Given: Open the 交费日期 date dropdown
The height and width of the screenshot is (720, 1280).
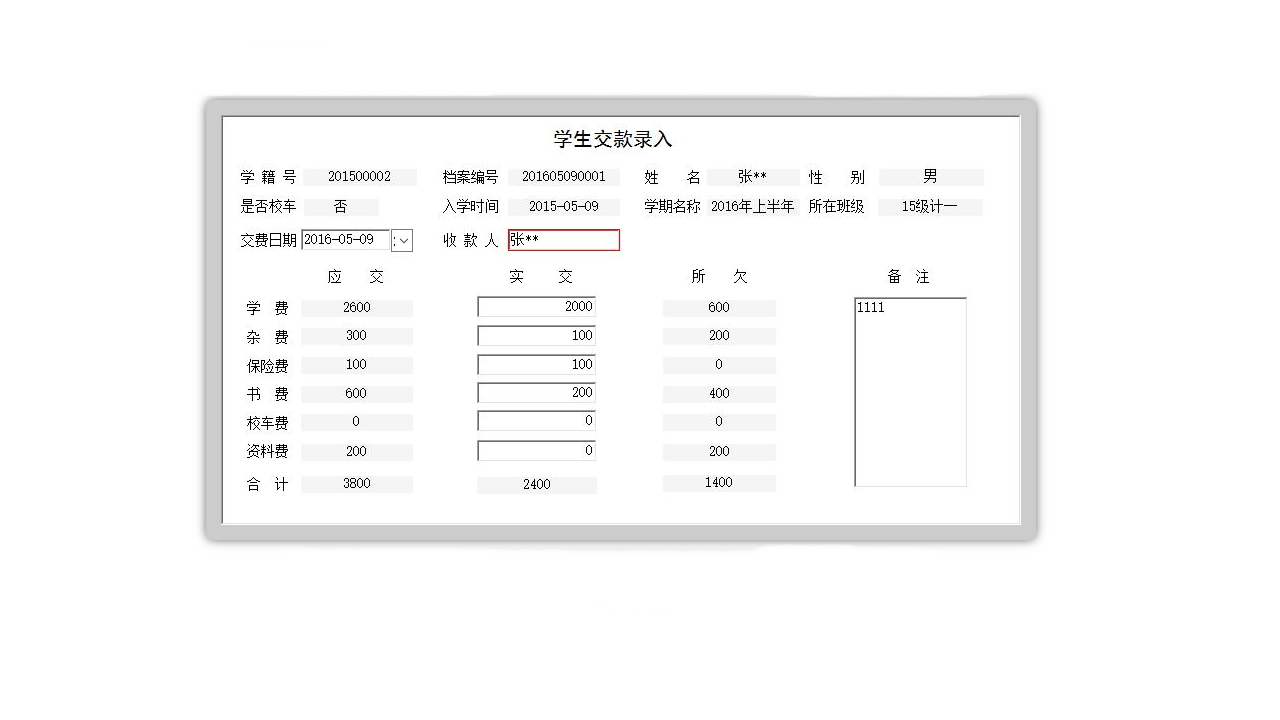Looking at the screenshot, I should [x=402, y=240].
